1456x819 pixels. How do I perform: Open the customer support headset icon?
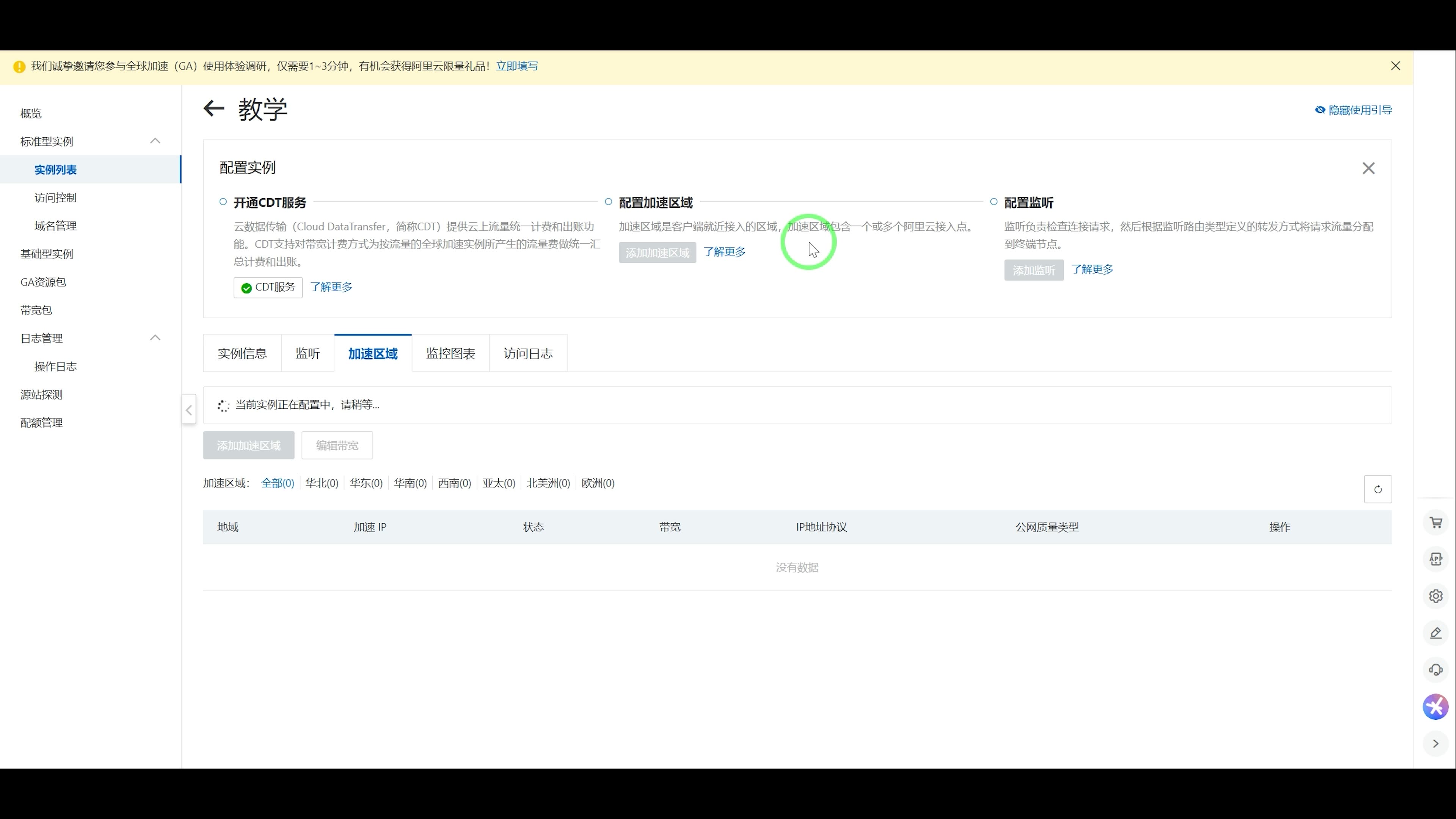pyautogui.click(x=1436, y=670)
